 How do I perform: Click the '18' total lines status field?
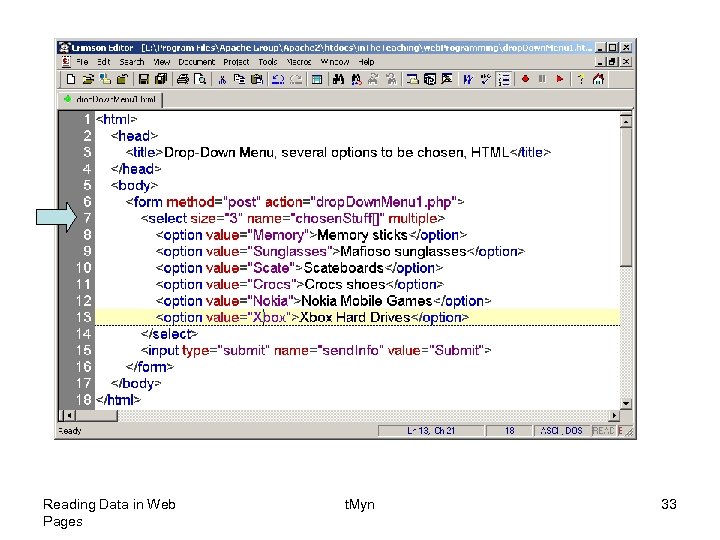[x=509, y=431]
